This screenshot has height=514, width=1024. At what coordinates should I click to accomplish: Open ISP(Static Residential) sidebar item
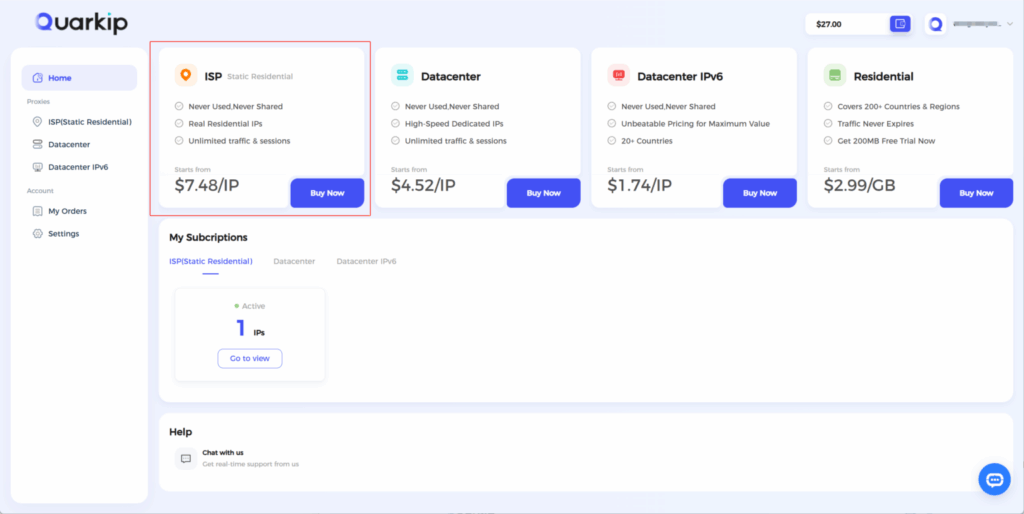pyautogui.click(x=80, y=122)
